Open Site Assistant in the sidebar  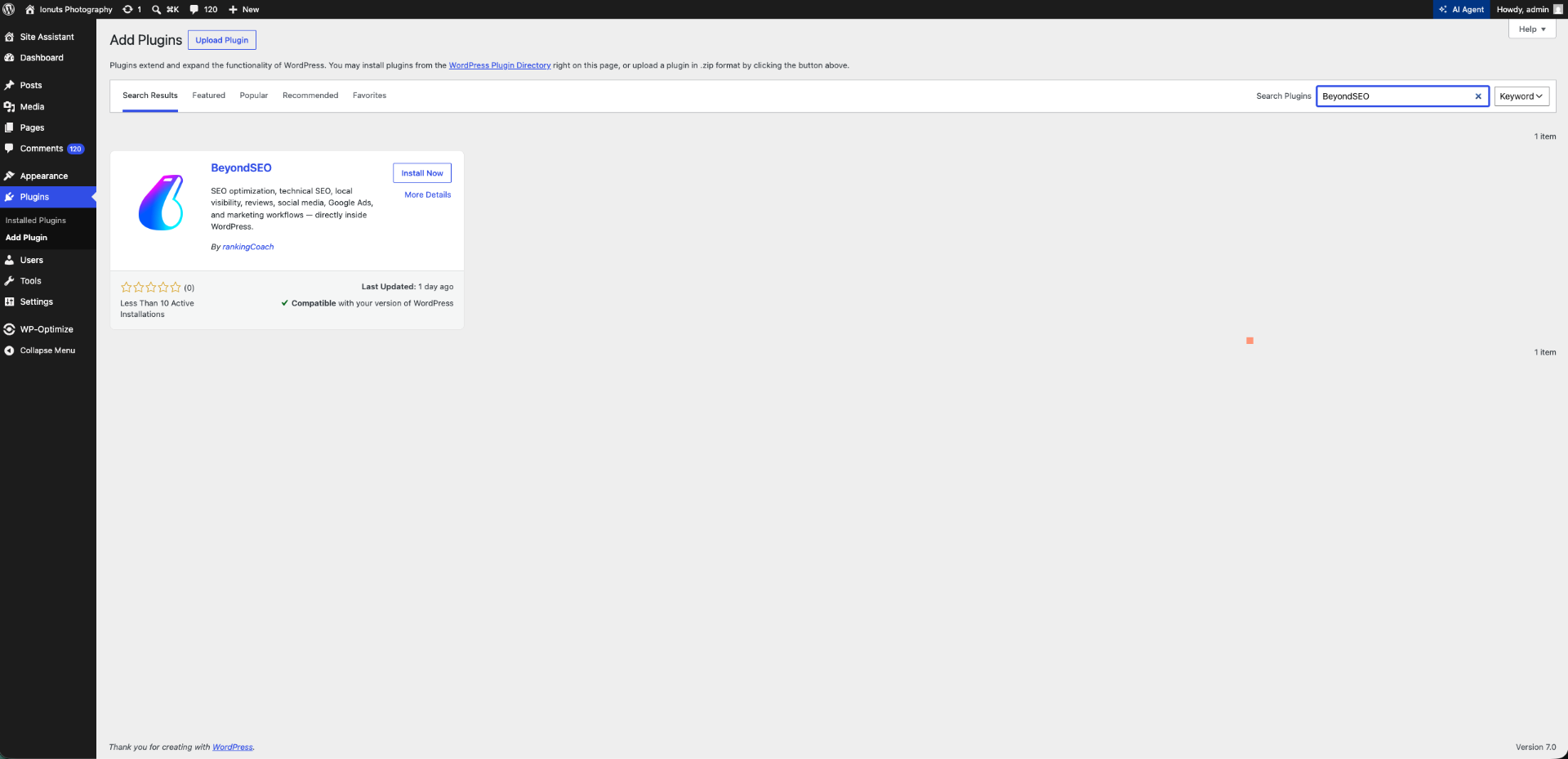47,37
